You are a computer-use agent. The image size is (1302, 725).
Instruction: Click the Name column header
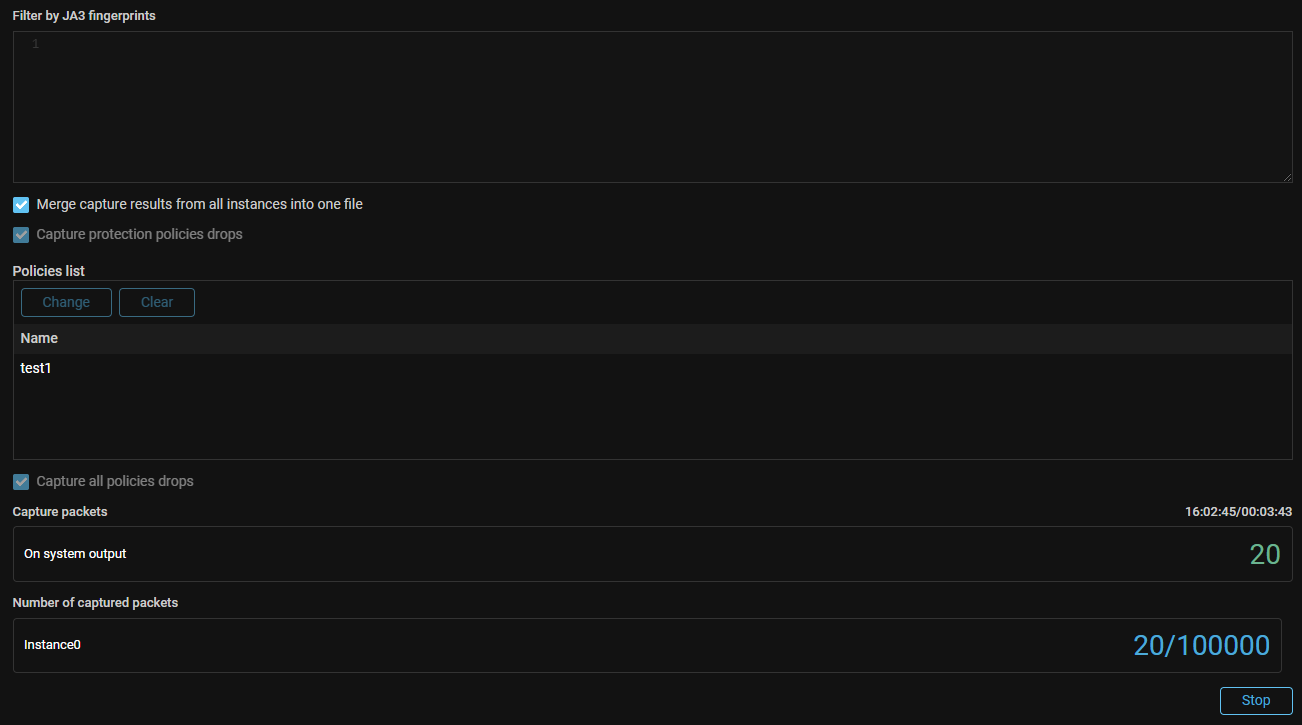click(40, 338)
